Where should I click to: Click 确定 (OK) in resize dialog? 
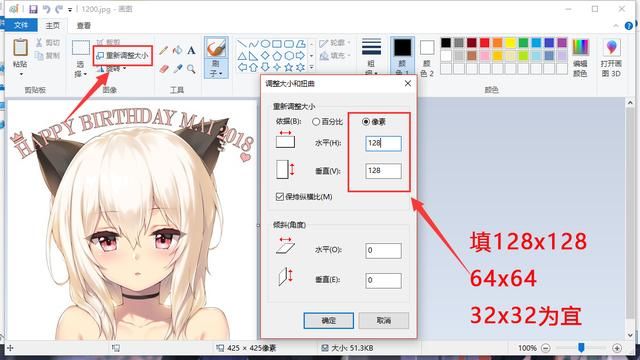click(329, 320)
